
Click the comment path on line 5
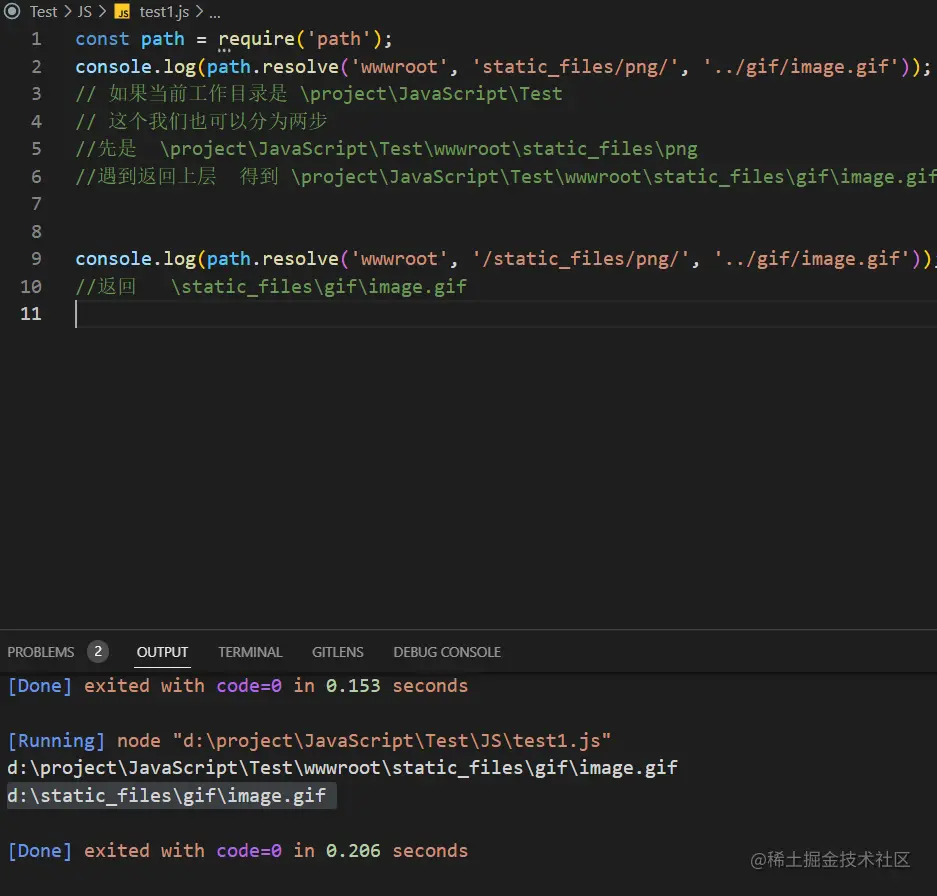coord(428,149)
